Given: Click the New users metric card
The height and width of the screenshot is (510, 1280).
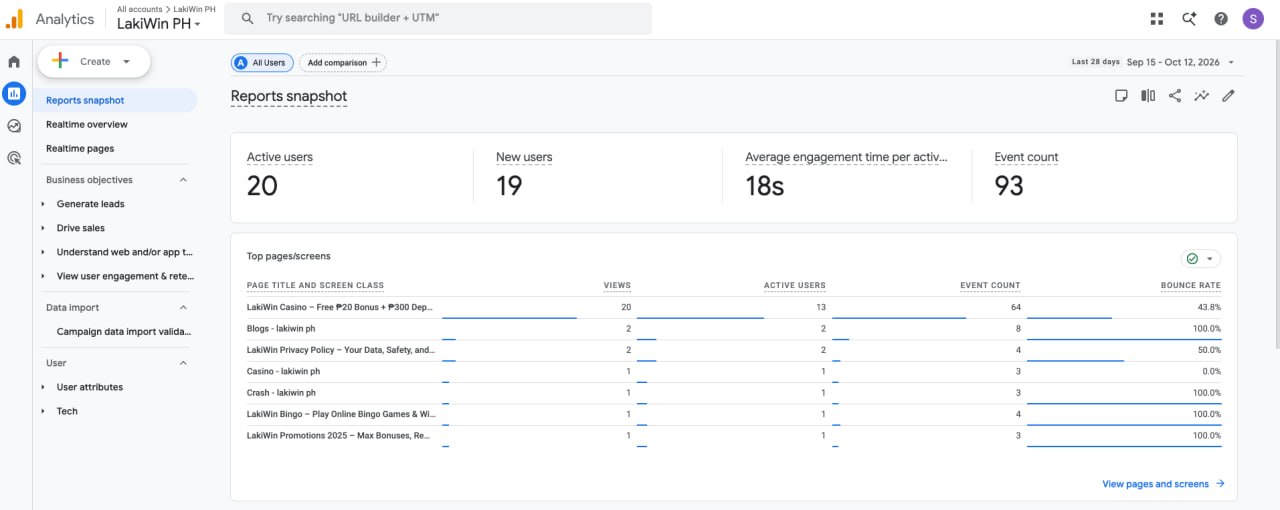Looking at the screenshot, I should pyautogui.click(x=598, y=176).
